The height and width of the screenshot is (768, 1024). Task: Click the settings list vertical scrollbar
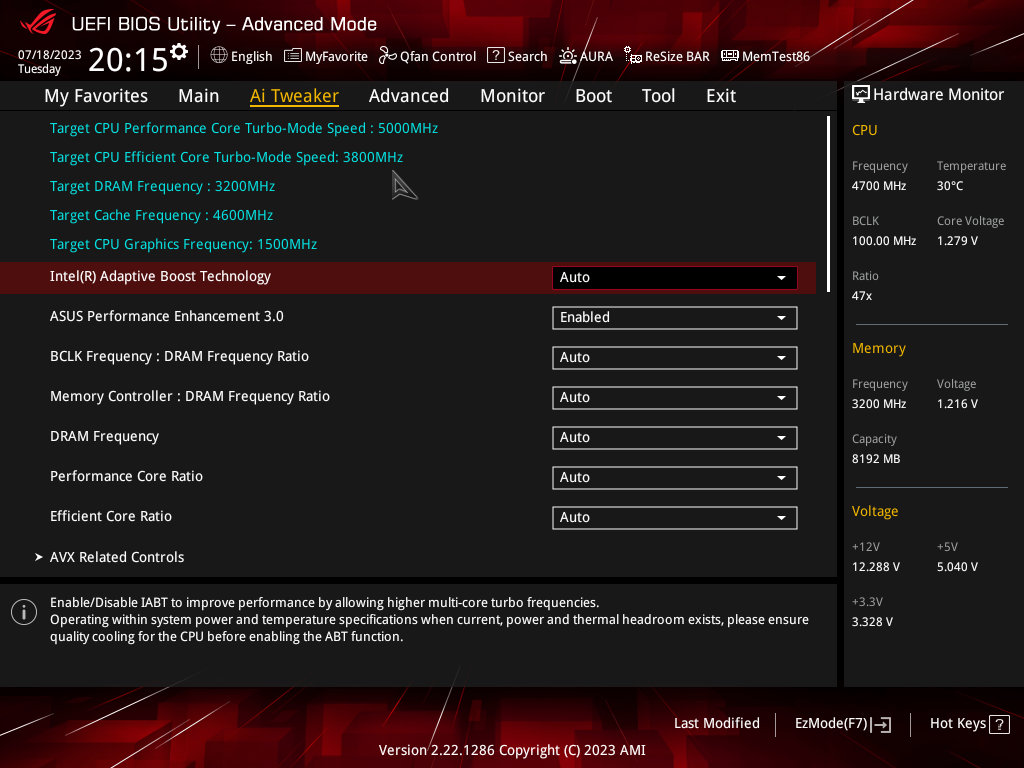pos(828,204)
